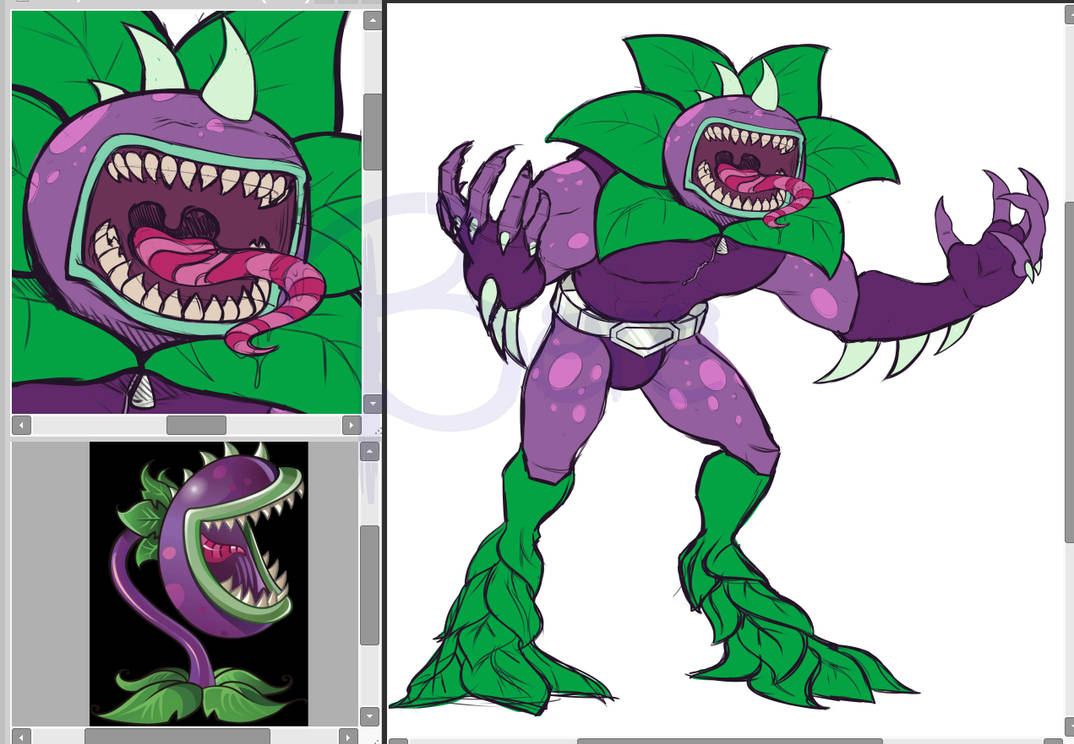This screenshot has height=744, width=1074.
Task: Click the up scroll arrow beside the flytrap image
Action: [367, 452]
